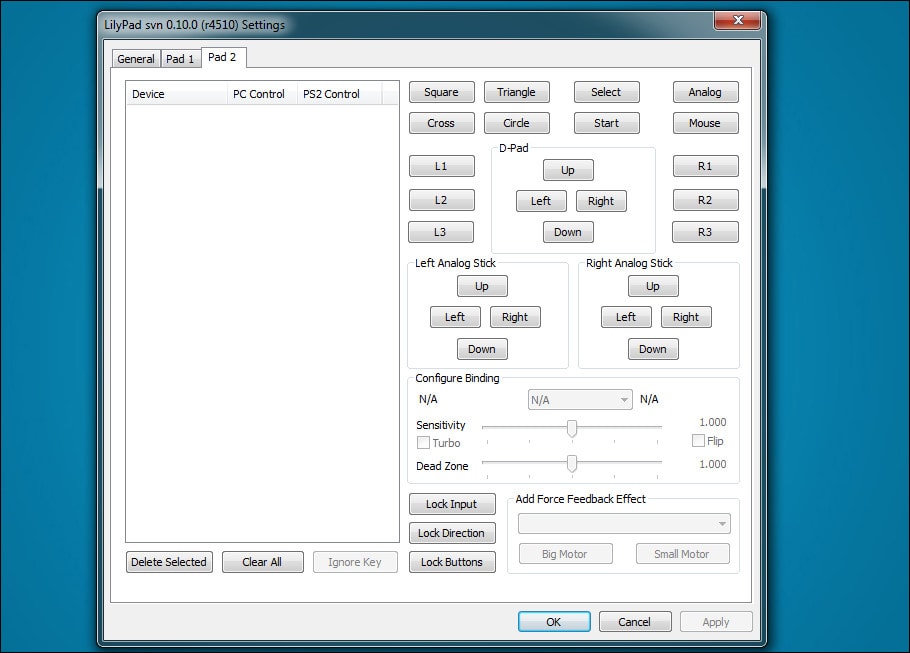Screen dimensions: 910x653
Task: Bind Left Analog Stick Right
Action: coord(515,317)
